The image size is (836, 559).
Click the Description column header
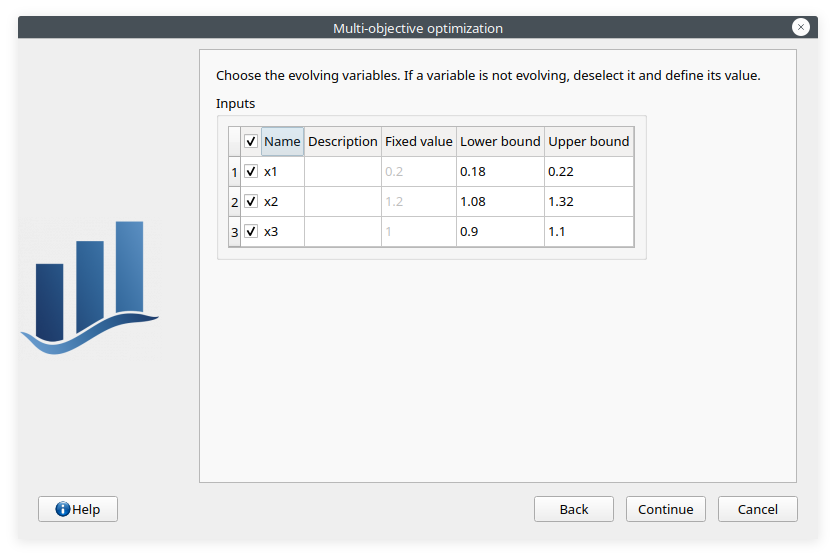(x=342, y=142)
